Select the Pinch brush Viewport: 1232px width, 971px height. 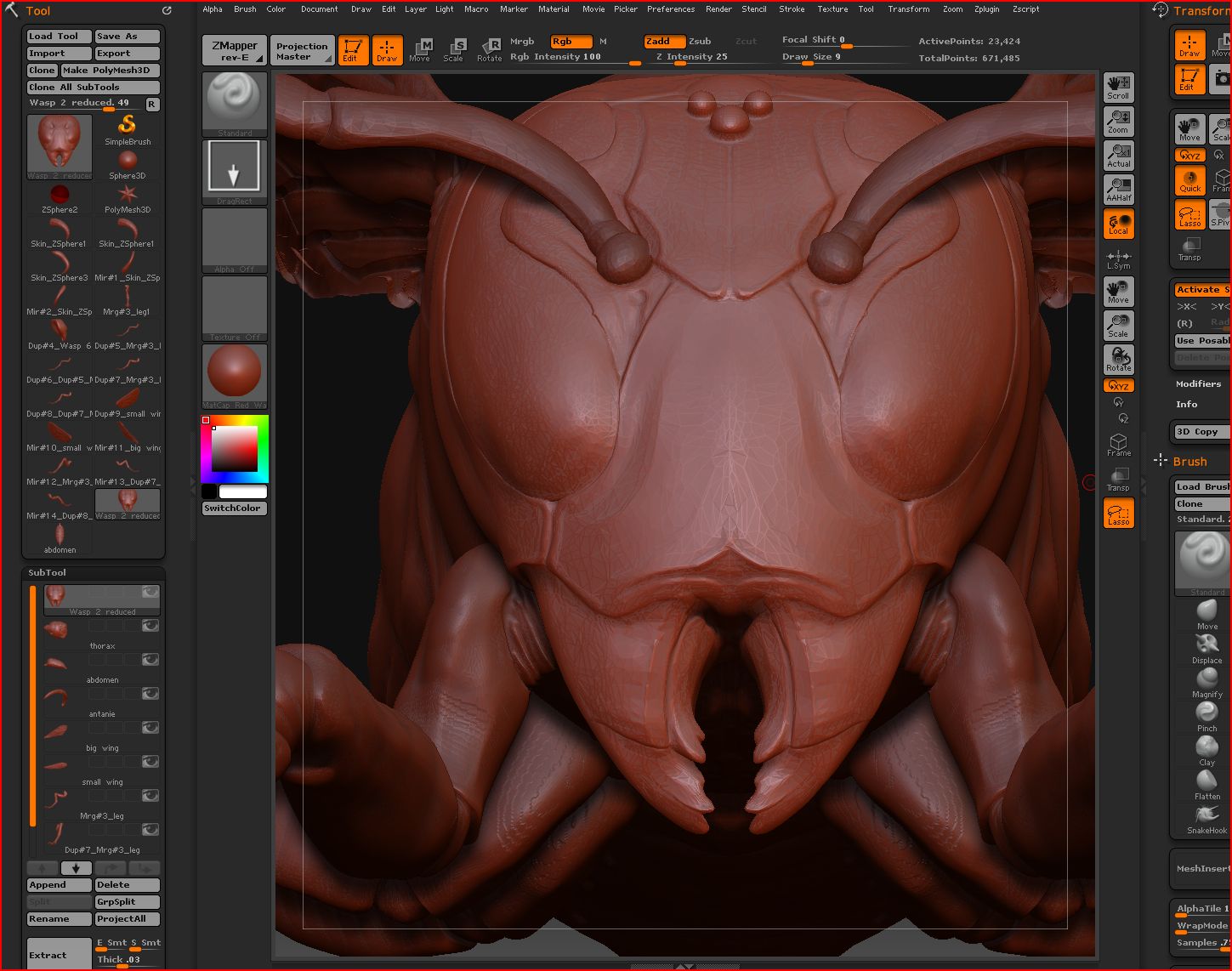[x=1206, y=716]
